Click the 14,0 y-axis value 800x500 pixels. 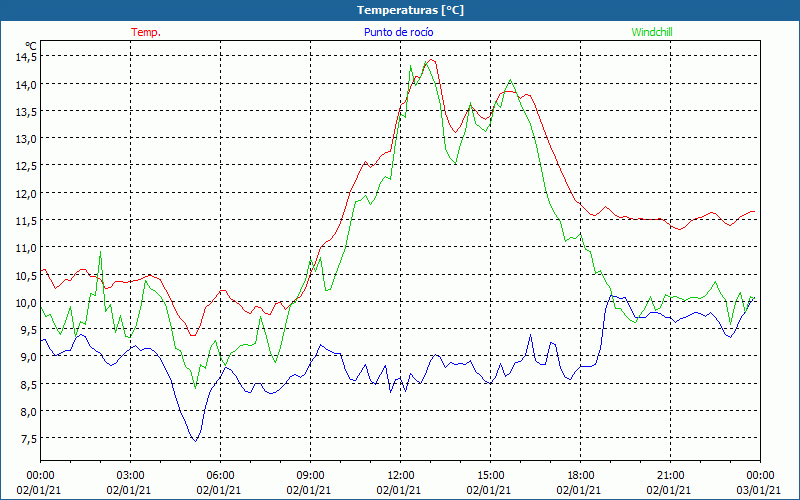coord(26,85)
